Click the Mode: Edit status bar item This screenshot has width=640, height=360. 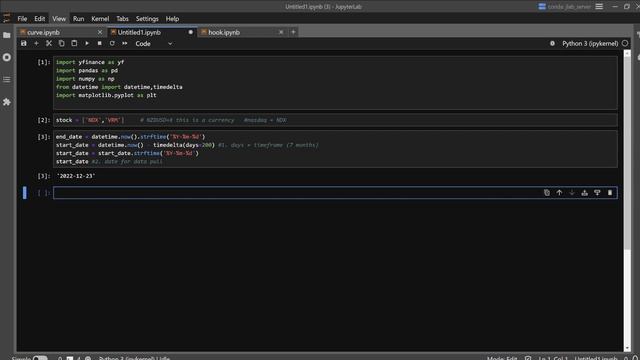point(502,358)
